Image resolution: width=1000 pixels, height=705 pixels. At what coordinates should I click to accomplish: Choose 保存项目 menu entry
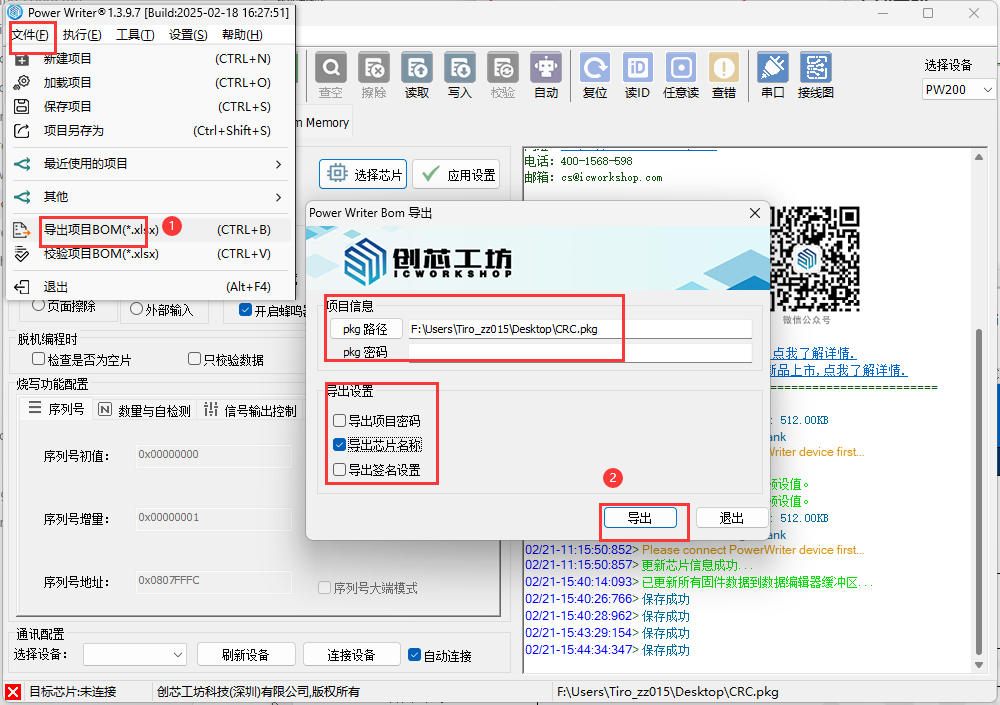pyautogui.click(x=151, y=107)
